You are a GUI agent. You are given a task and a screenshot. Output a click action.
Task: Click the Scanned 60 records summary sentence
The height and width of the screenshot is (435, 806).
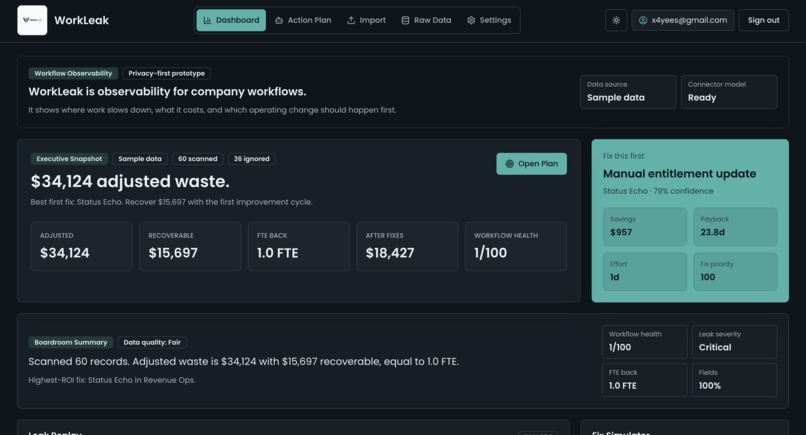tap(243, 361)
